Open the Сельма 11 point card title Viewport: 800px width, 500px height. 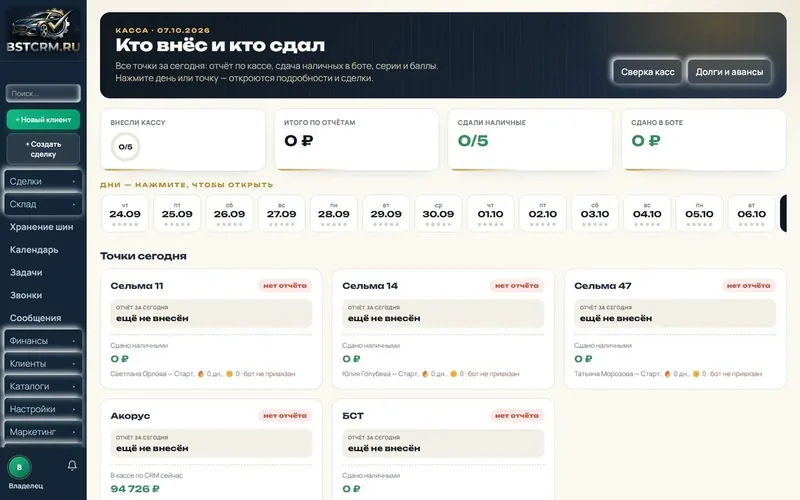click(x=137, y=286)
